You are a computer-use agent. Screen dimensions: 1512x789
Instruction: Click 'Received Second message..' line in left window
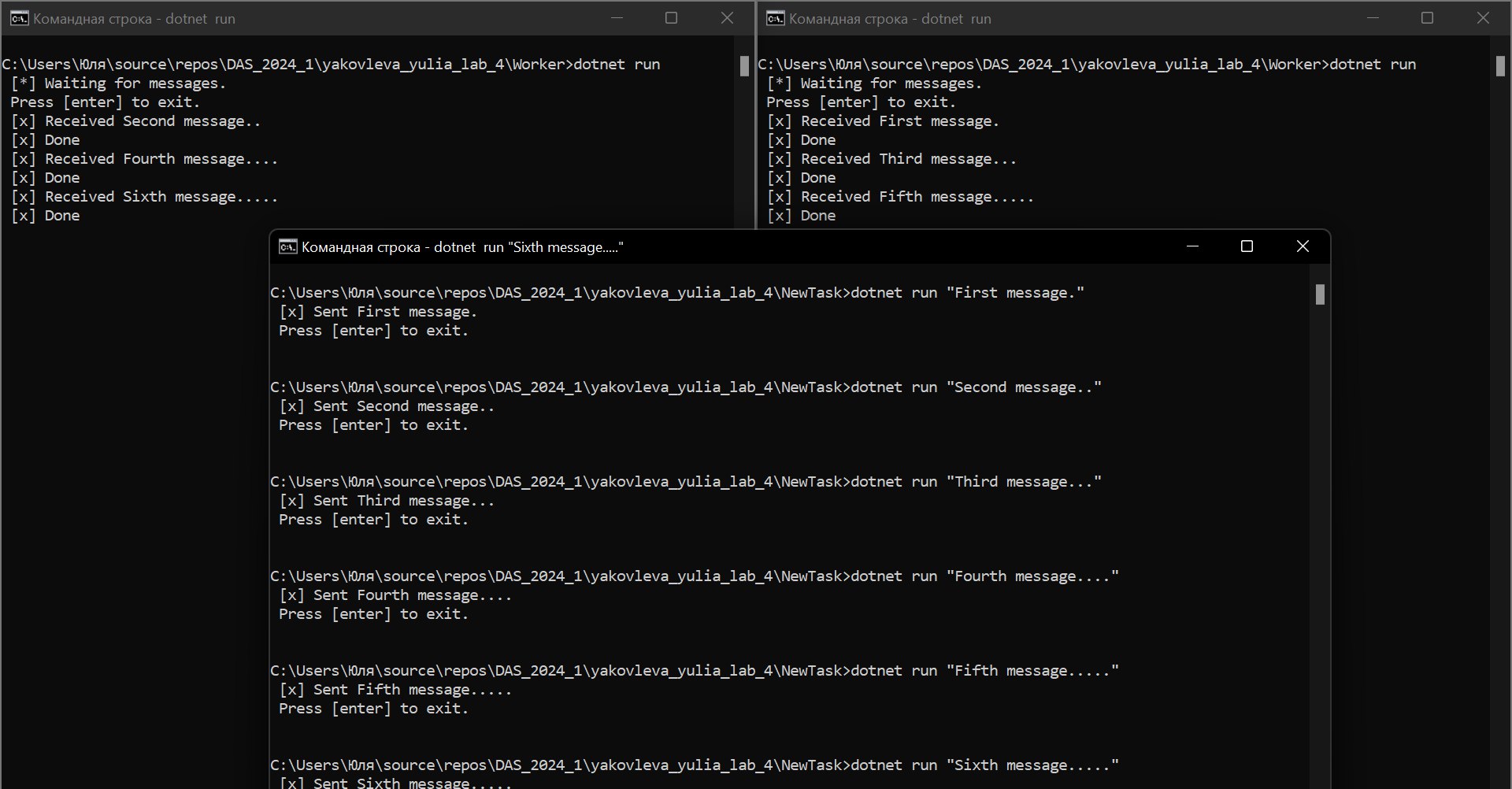pos(135,121)
